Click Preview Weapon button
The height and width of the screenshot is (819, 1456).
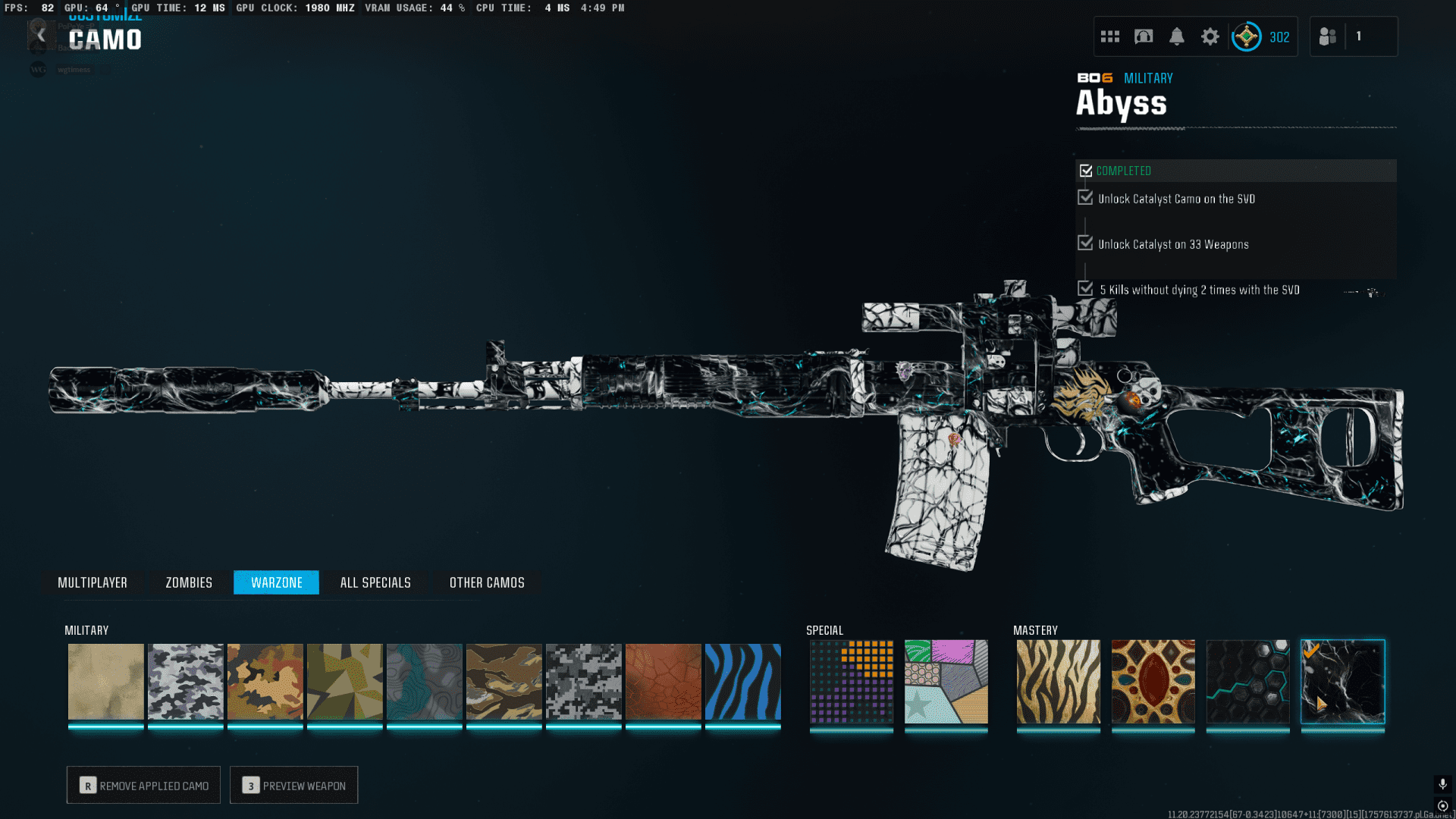click(293, 786)
